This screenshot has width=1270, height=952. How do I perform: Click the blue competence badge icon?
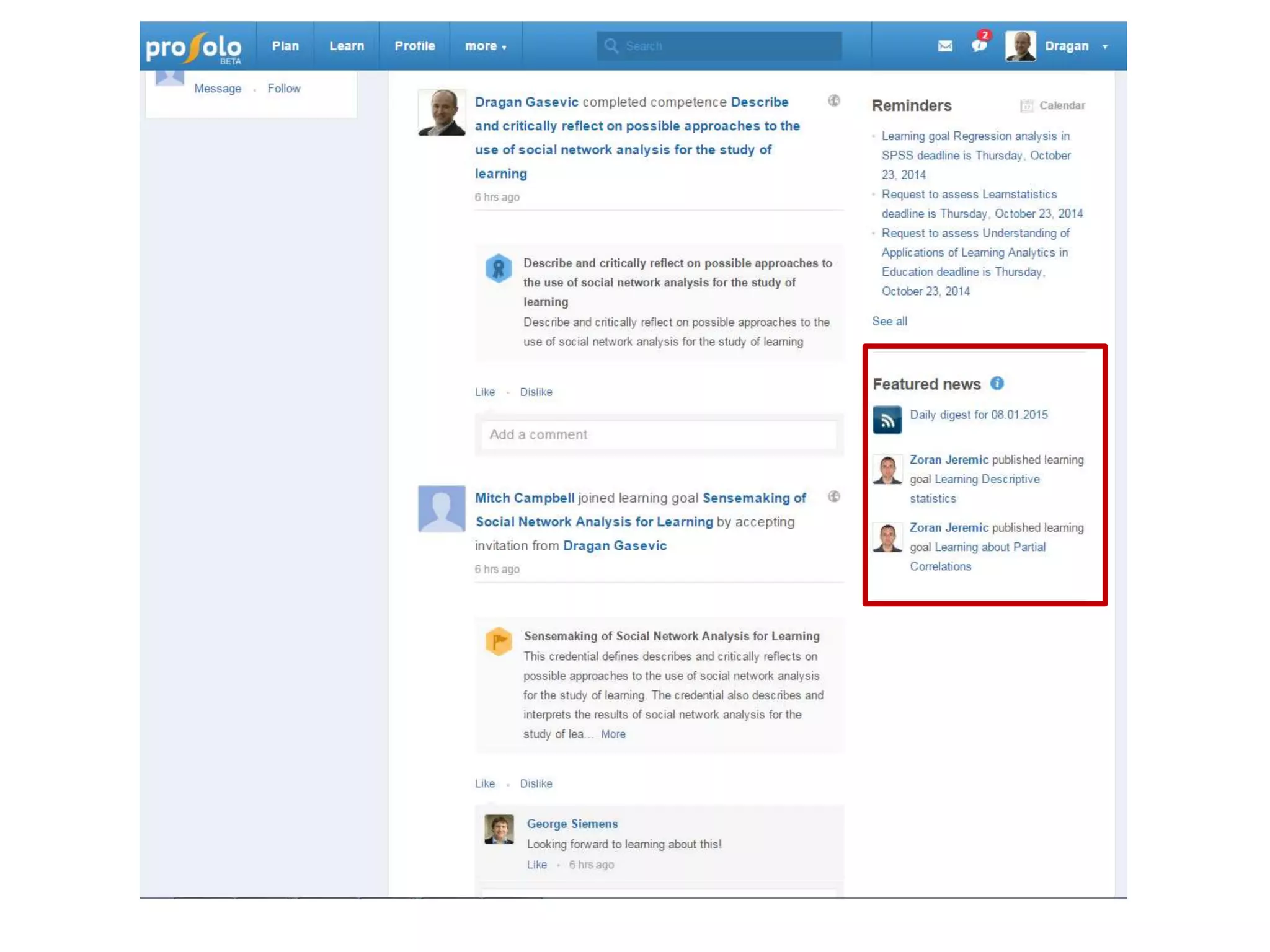pos(499,268)
